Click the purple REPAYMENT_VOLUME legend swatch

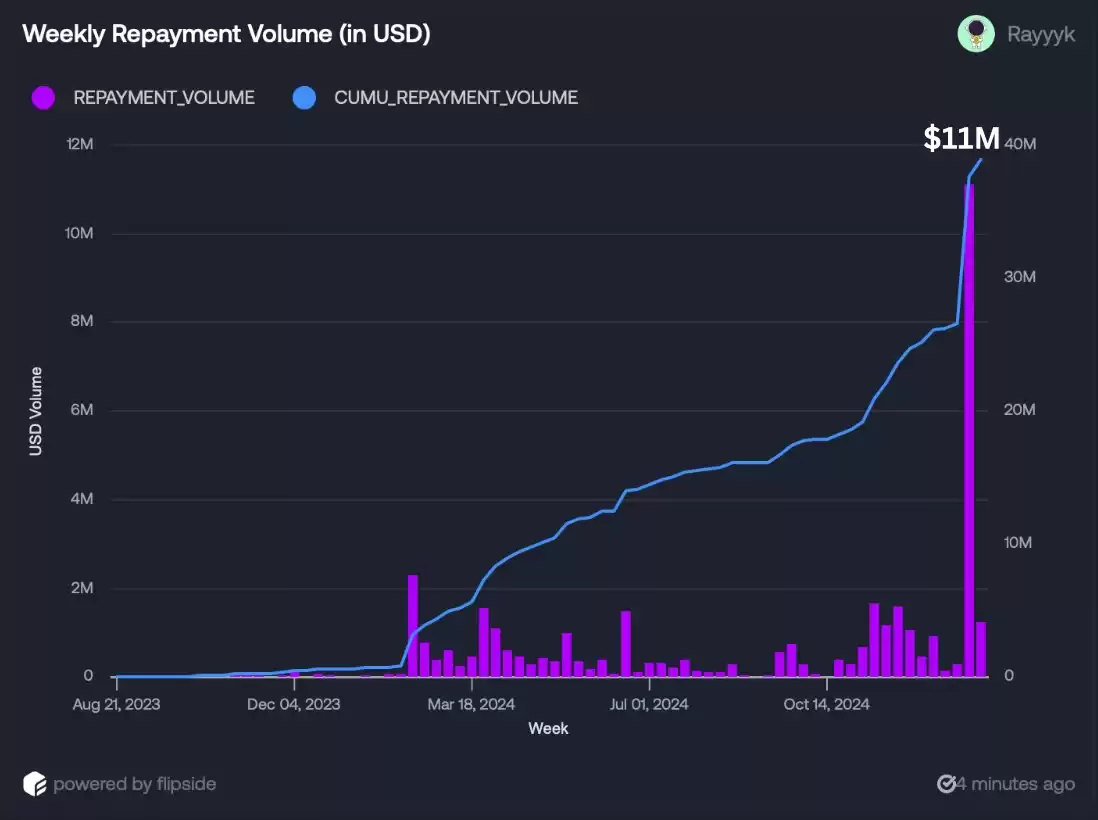coord(43,98)
